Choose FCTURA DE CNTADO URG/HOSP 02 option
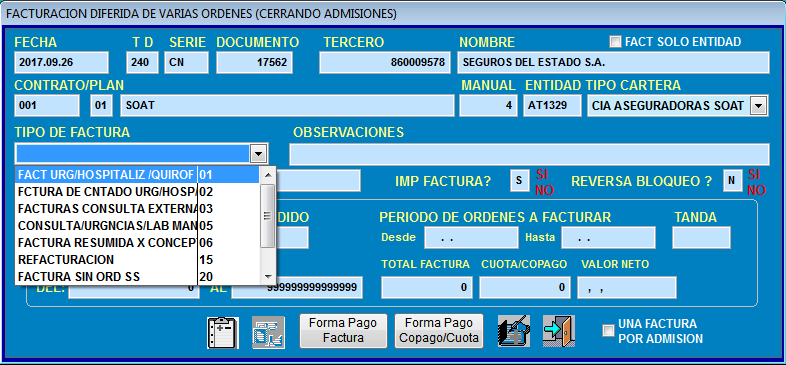The height and width of the screenshot is (365, 786). tap(137, 192)
